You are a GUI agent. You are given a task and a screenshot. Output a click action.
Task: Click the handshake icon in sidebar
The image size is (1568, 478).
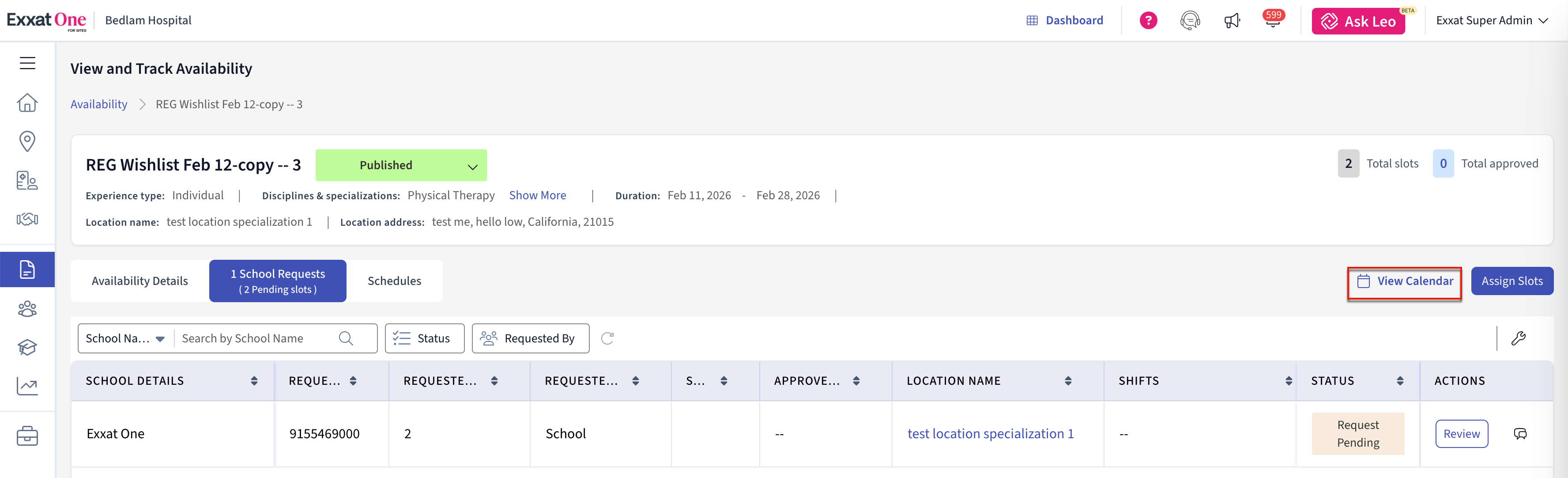coord(27,219)
